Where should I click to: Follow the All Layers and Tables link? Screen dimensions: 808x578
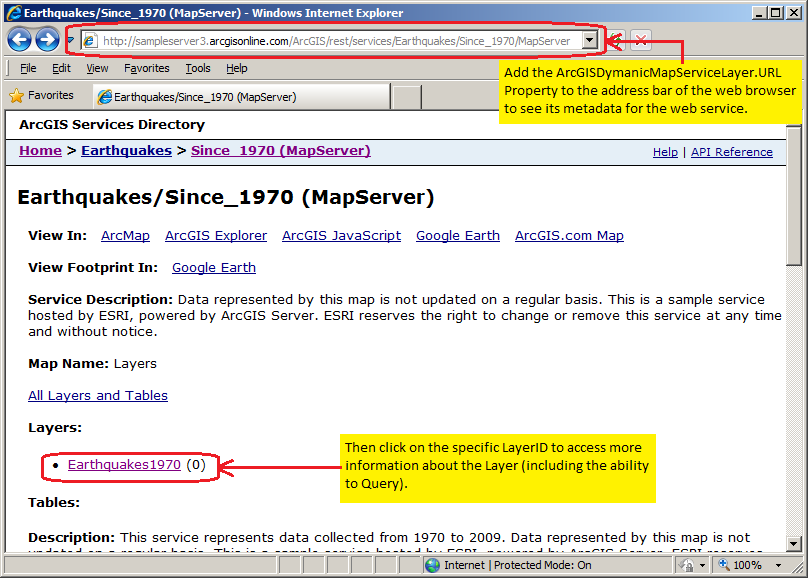pyautogui.click(x=97, y=395)
